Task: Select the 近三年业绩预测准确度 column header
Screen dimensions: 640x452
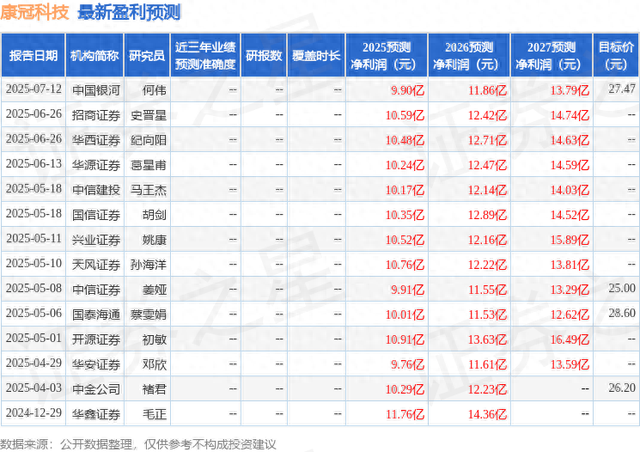Action: pos(205,55)
